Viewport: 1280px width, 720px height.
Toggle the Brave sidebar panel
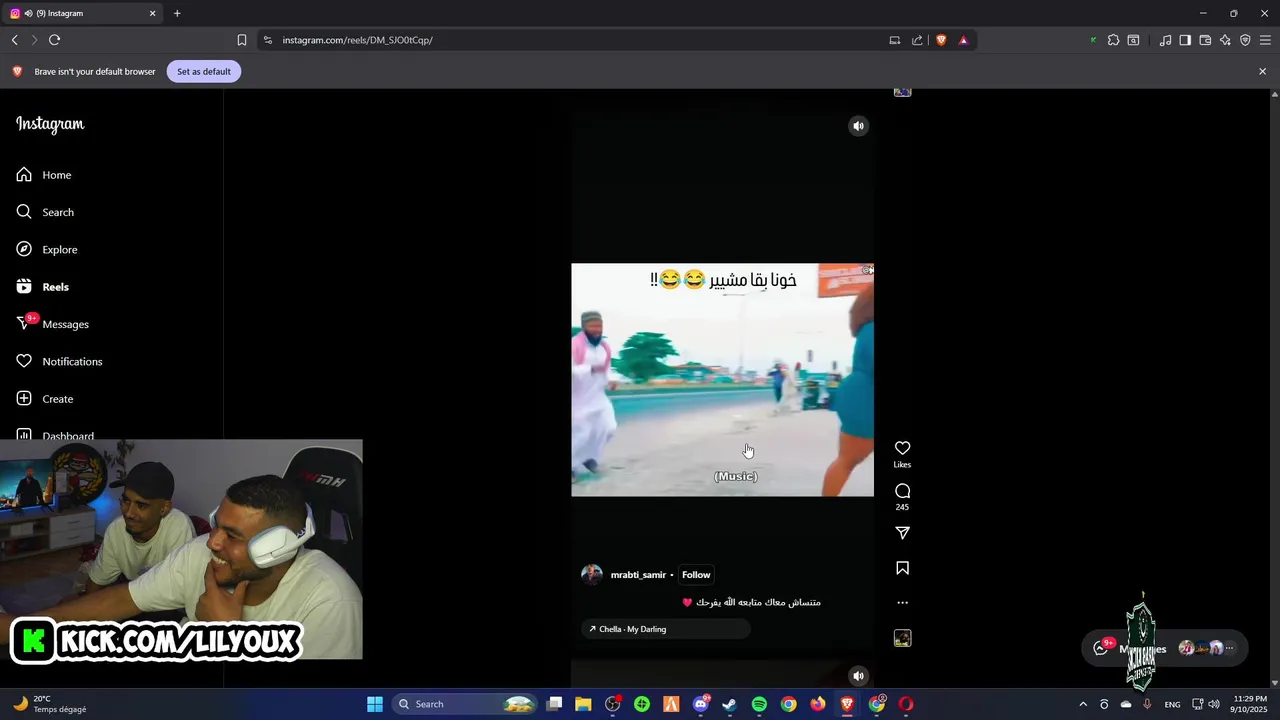(1185, 40)
